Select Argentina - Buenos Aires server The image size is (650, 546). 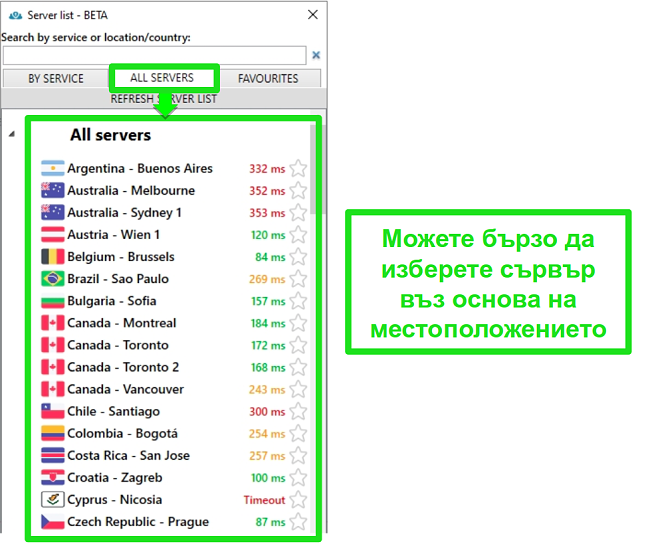point(140,168)
